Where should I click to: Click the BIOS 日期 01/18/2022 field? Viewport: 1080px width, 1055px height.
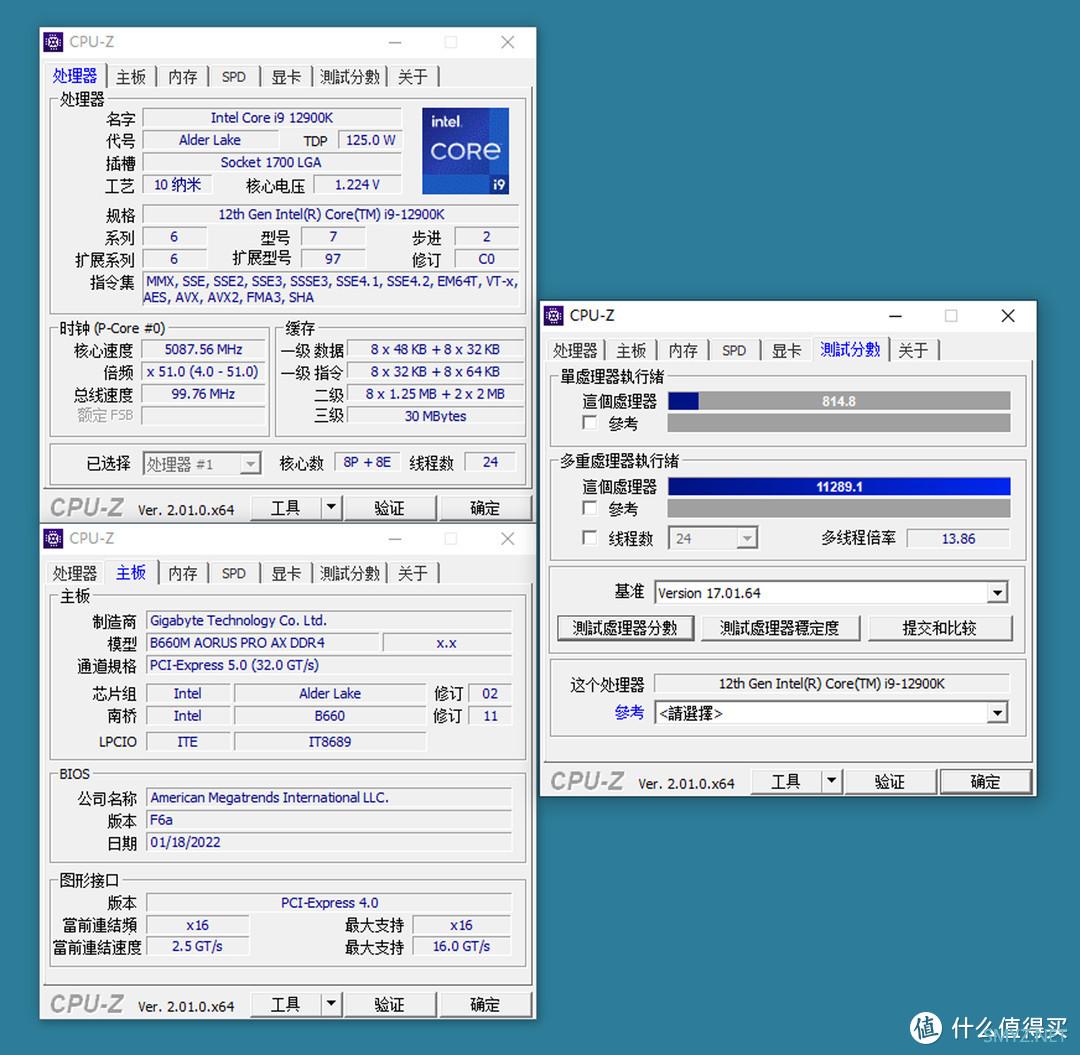pyautogui.click(x=329, y=842)
